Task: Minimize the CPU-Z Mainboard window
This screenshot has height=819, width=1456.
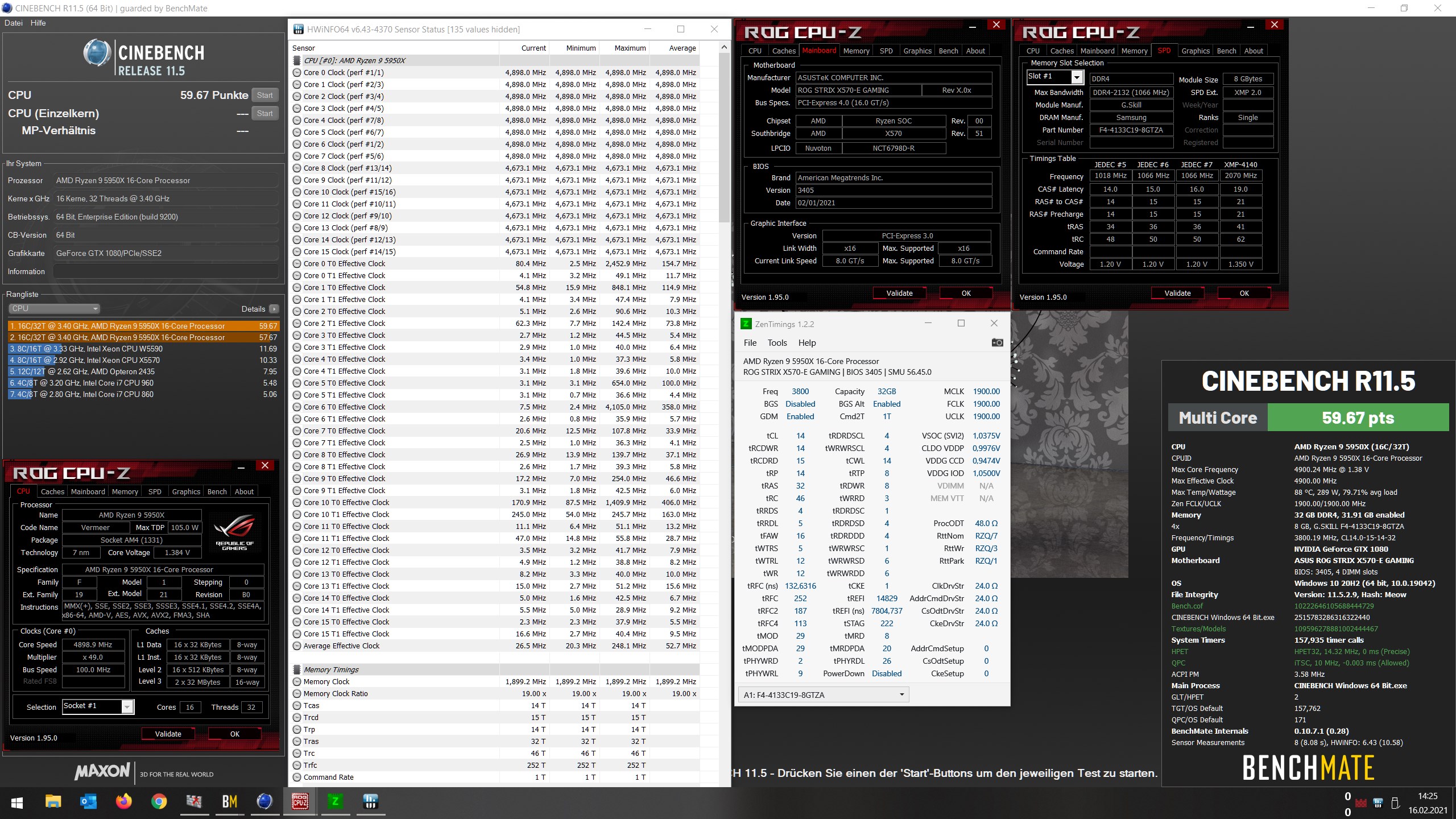Action: click(973, 26)
